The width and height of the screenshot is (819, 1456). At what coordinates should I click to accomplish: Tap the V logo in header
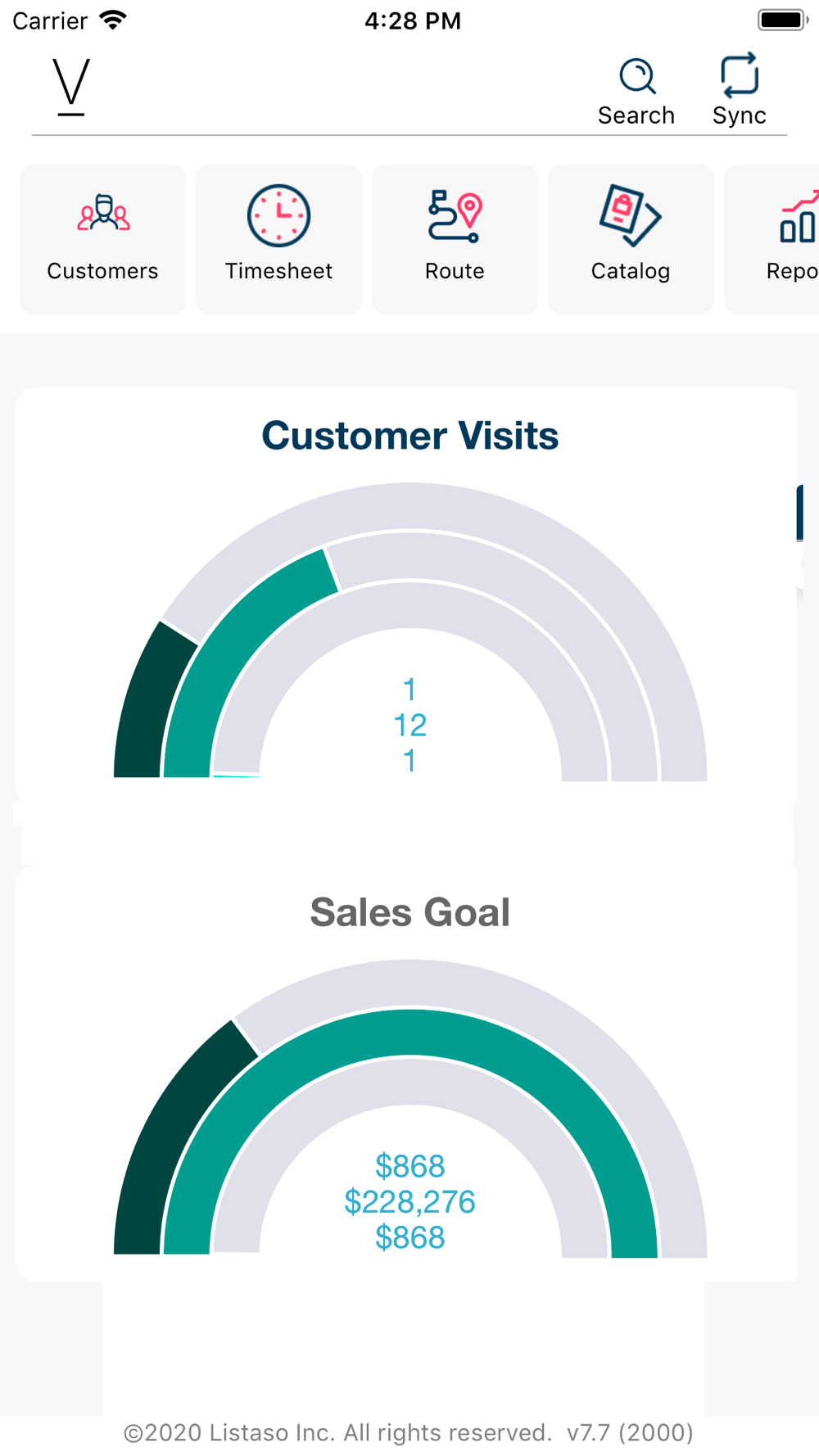pos(71,86)
